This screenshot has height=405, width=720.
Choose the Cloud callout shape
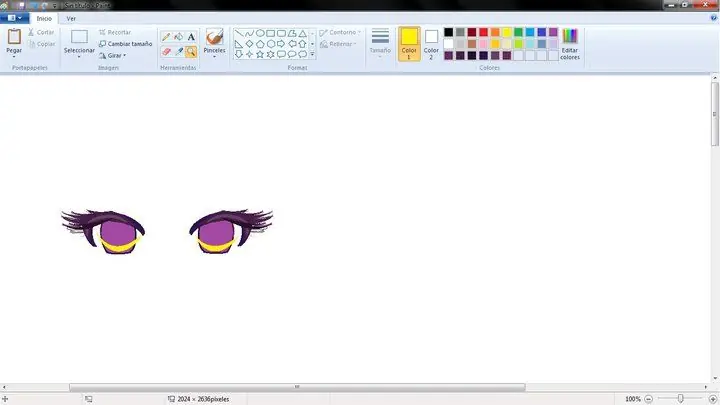302,54
